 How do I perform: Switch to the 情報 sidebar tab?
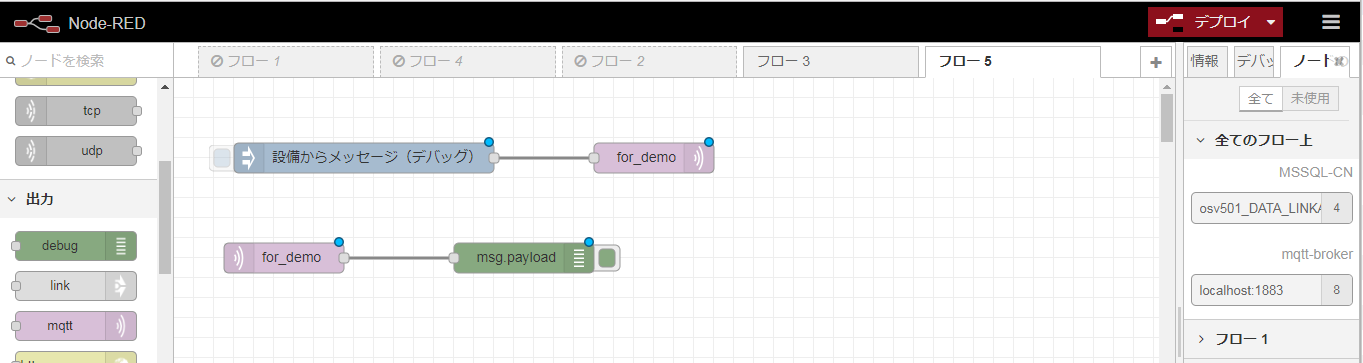tap(1205, 61)
